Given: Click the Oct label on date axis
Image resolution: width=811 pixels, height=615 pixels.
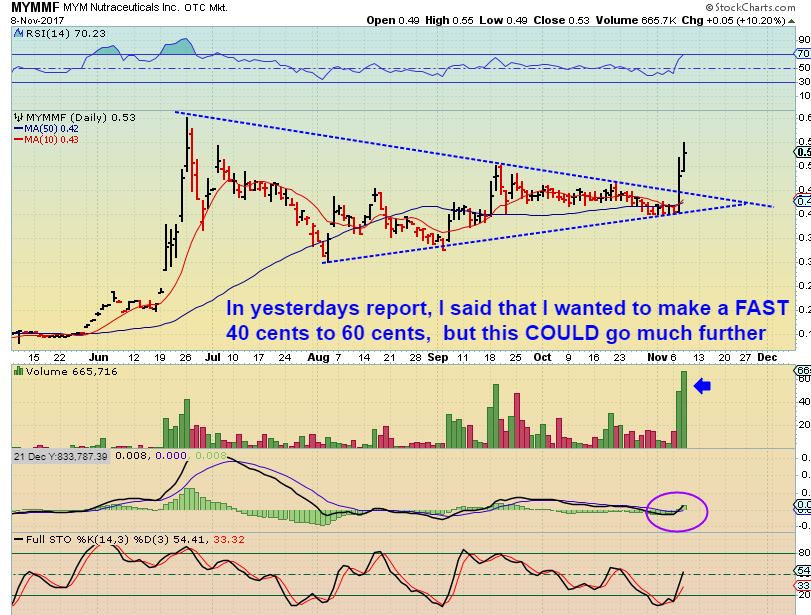Looking at the screenshot, I should tap(543, 357).
